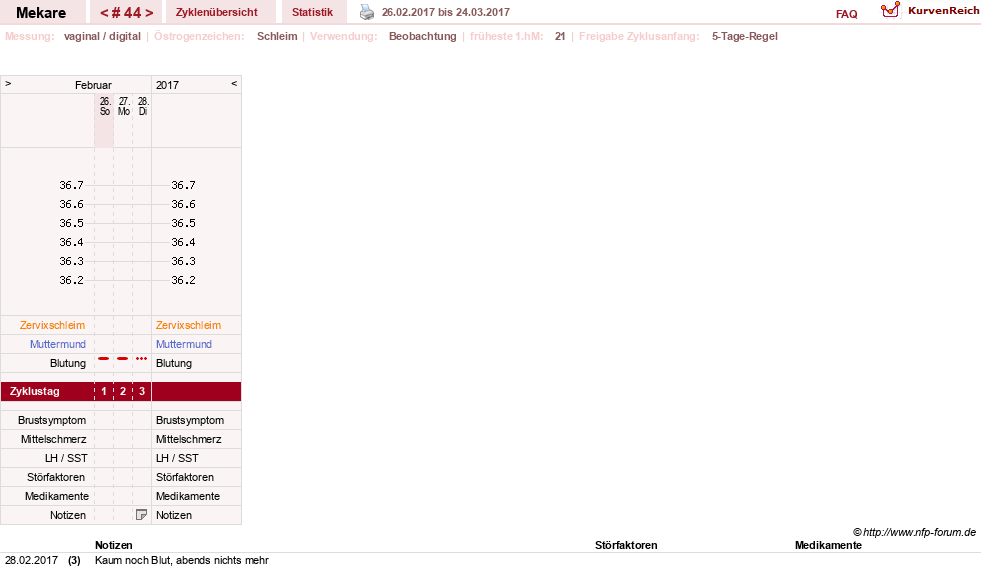Go to next cycle with > arrow
This screenshot has width=981, height=584.
(149, 13)
